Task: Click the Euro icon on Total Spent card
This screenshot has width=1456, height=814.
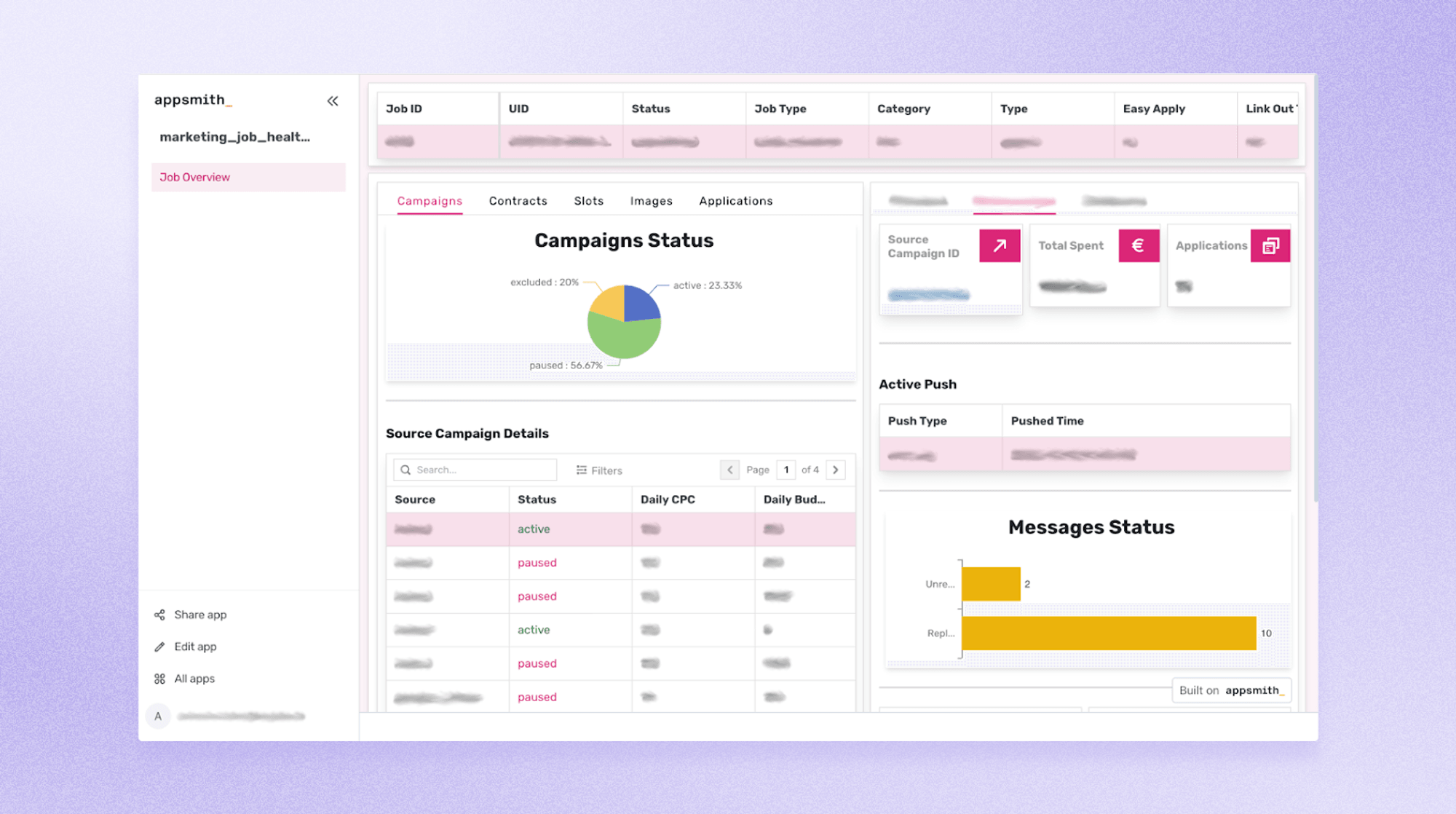Action: coord(1138,246)
